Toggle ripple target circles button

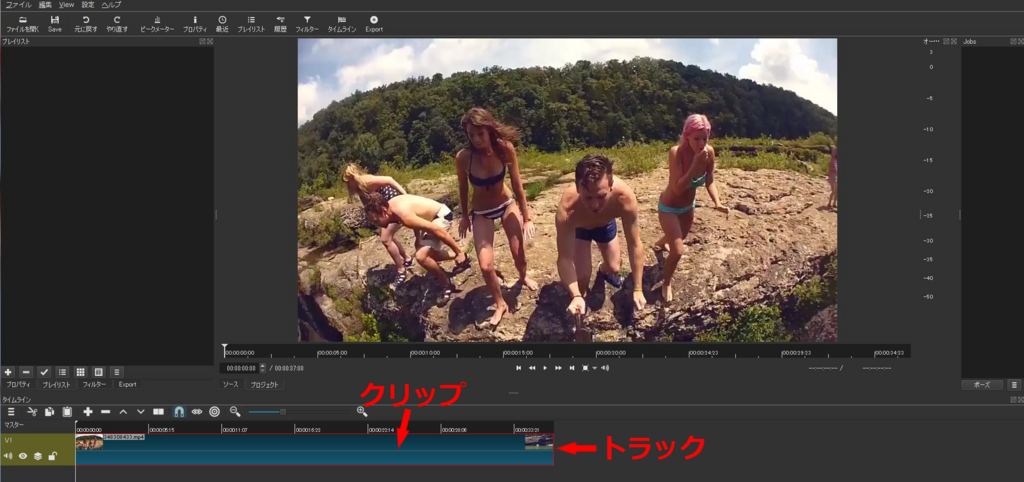click(214, 411)
